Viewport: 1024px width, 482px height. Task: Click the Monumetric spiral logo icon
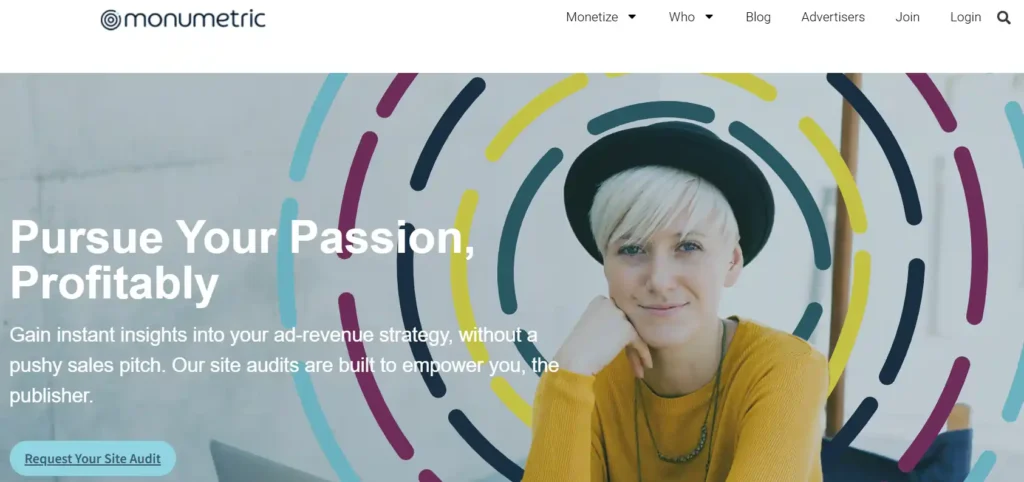pyautogui.click(x=111, y=20)
